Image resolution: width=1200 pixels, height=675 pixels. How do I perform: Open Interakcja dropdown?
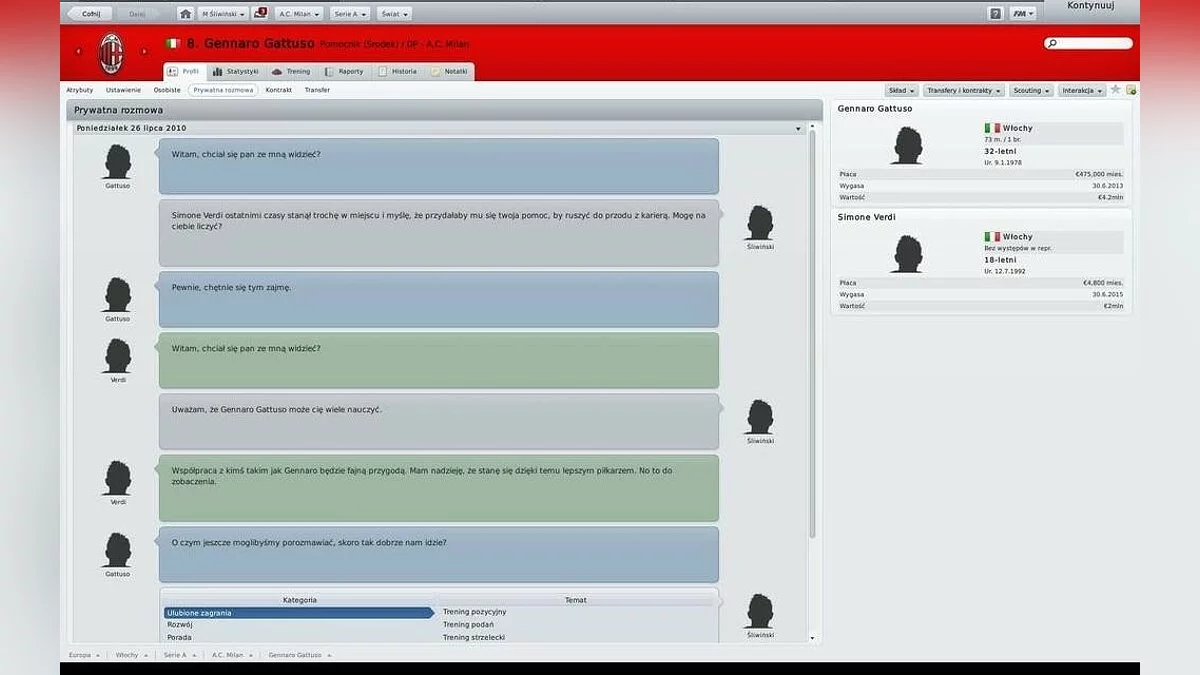[x=1082, y=90]
